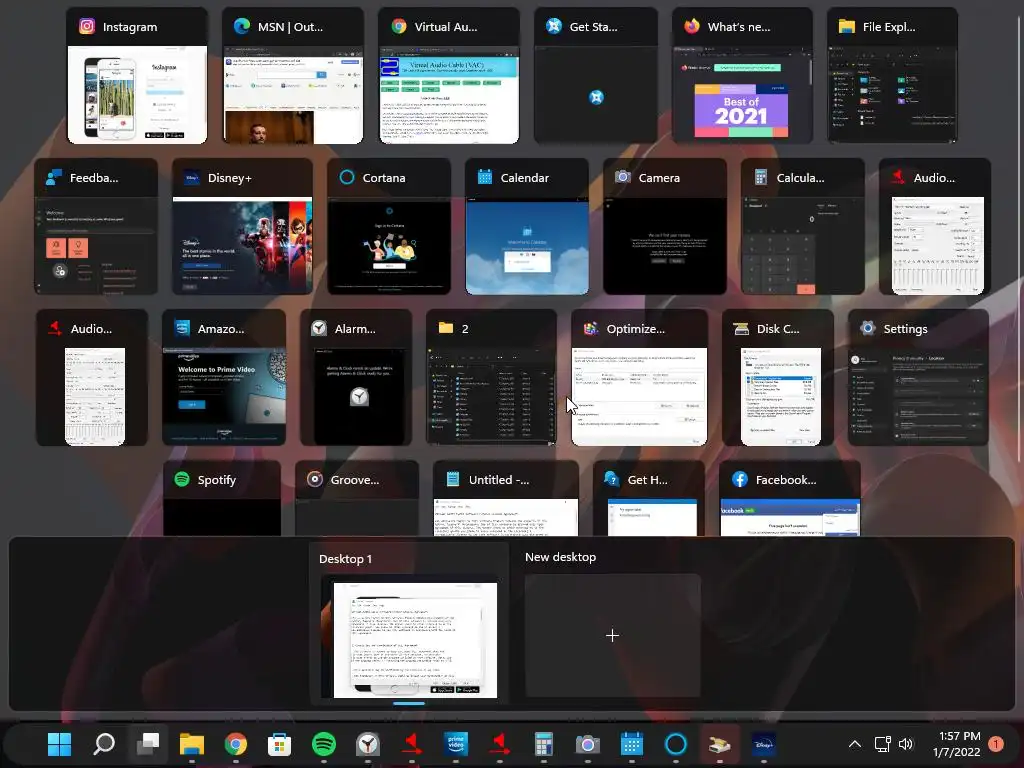Open the Windows Start menu
1024x768 pixels.
pos(59,744)
